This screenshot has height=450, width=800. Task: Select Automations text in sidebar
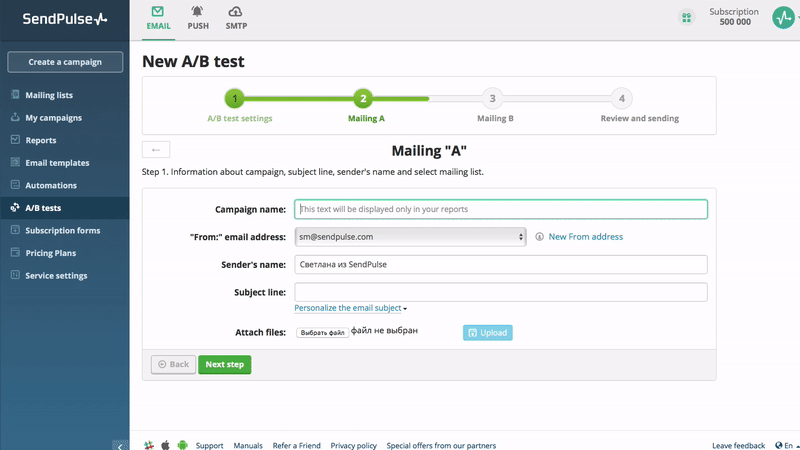51,185
